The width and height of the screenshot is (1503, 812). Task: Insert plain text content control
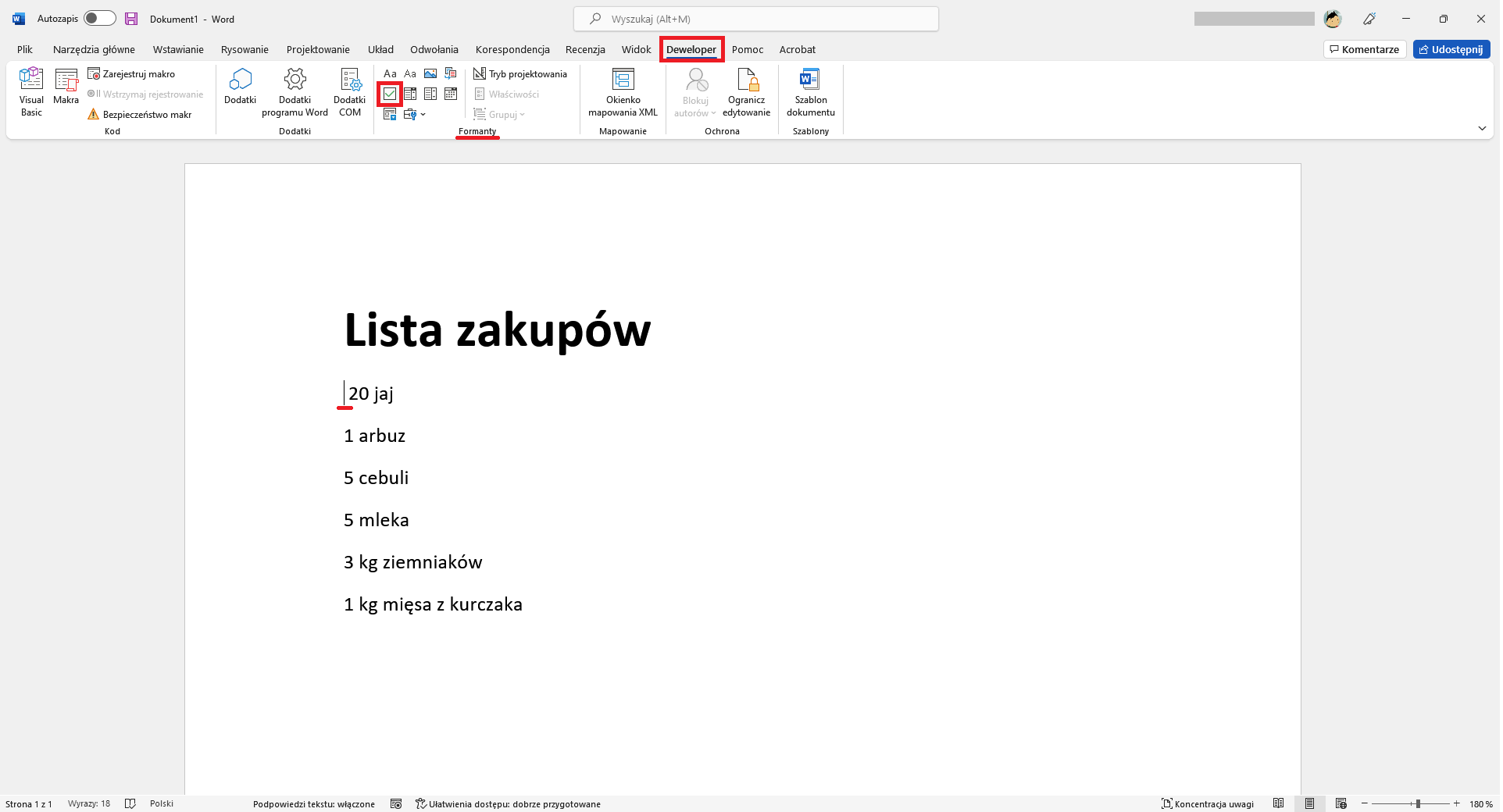(410, 74)
